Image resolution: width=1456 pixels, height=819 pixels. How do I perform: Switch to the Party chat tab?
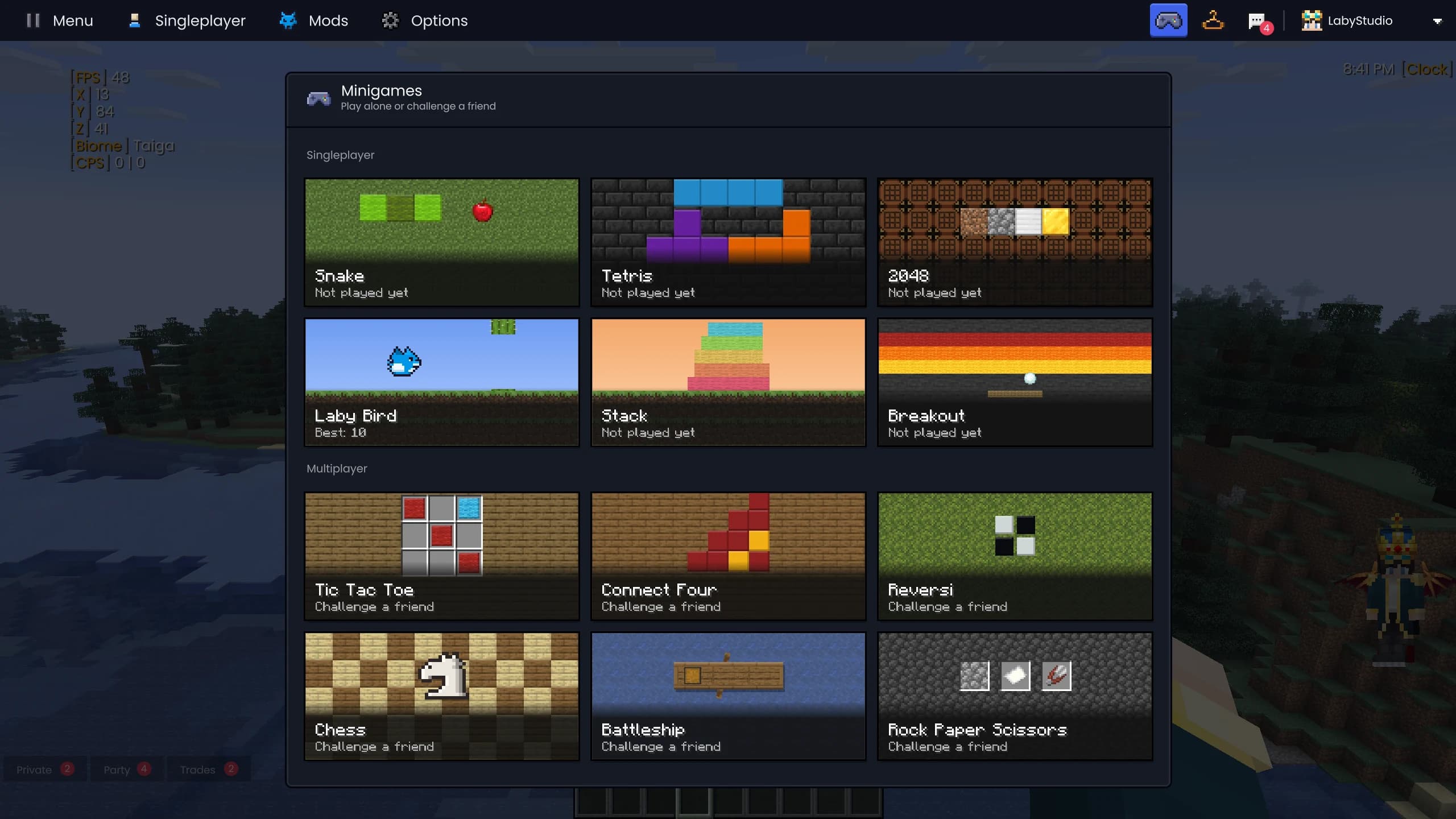pyautogui.click(x=127, y=770)
